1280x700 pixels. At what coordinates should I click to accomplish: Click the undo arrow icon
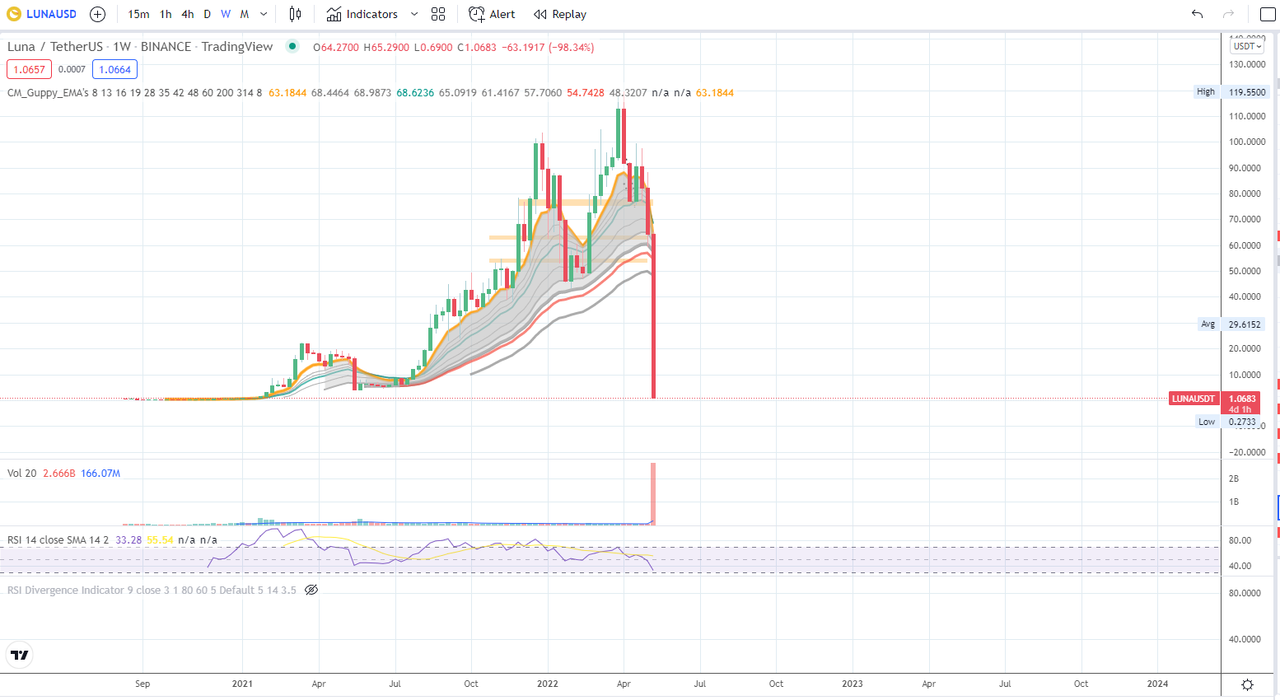(1197, 14)
